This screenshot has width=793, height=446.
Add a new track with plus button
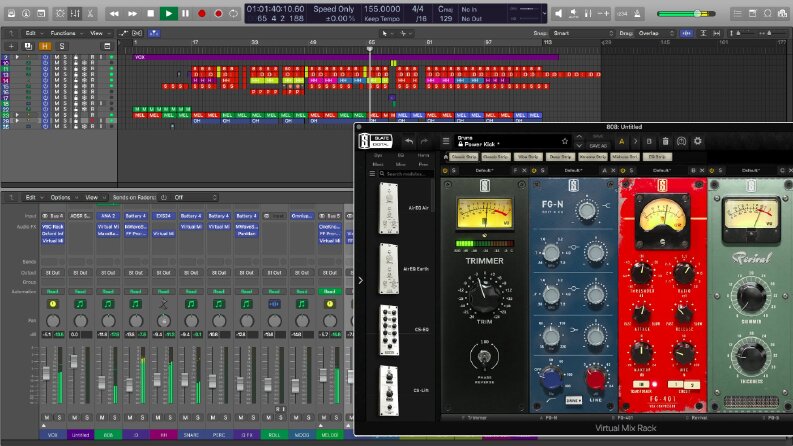click(11, 46)
